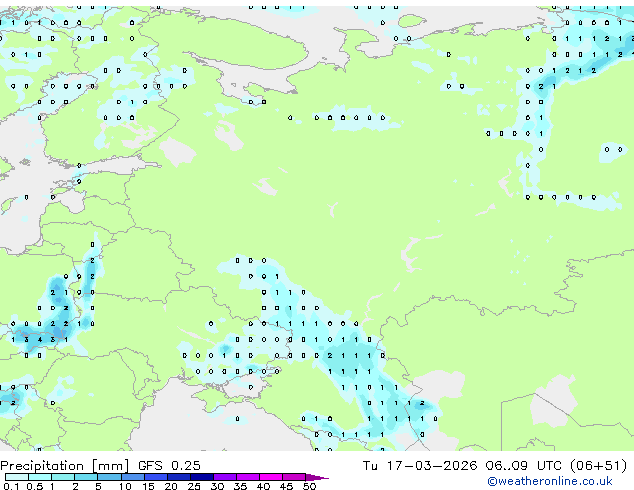Viewport: 634px width, 490px height.
Task: Click the 0.1–0.5 mm legend color swatch
Action: (x=17, y=477)
